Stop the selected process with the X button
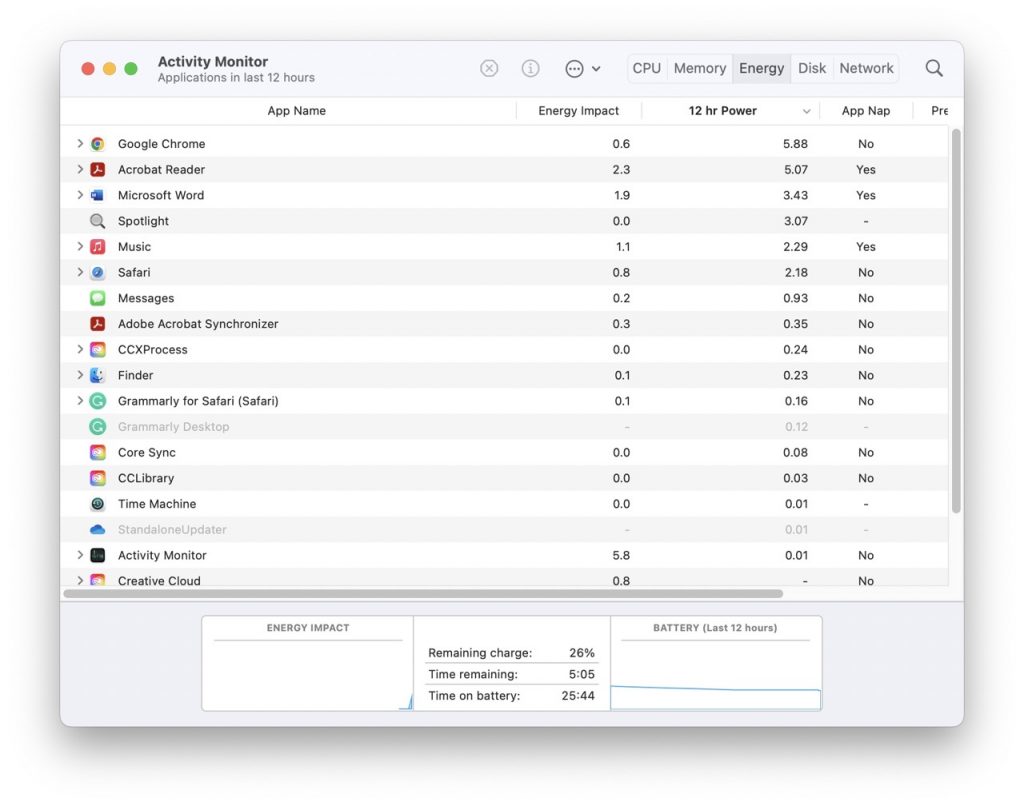 489,68
